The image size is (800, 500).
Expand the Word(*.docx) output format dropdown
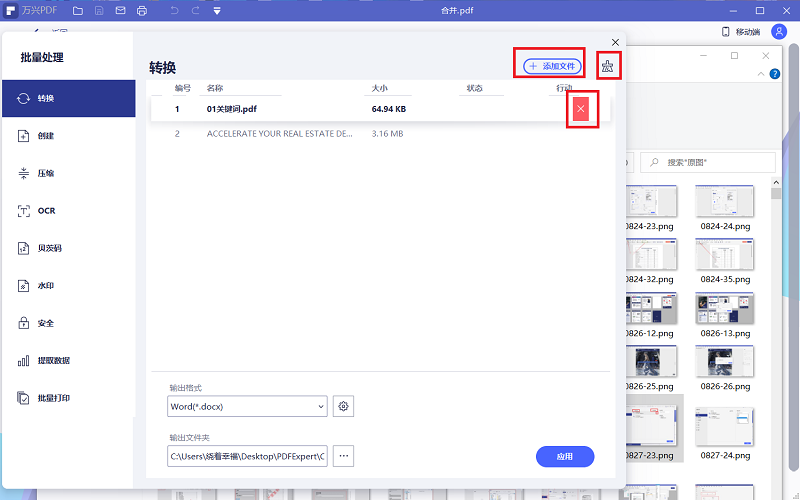tap(247, 406)
